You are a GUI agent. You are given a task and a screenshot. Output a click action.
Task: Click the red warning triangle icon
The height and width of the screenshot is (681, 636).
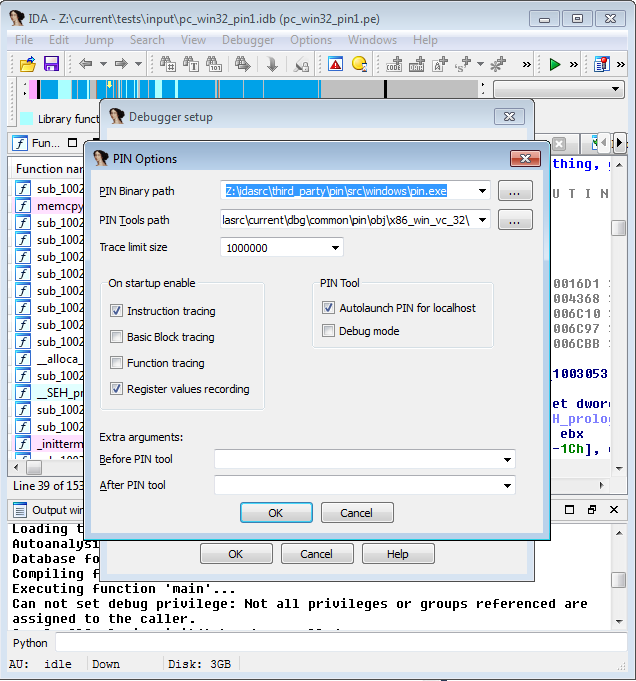pyautogui.click(x=335, y=64)
